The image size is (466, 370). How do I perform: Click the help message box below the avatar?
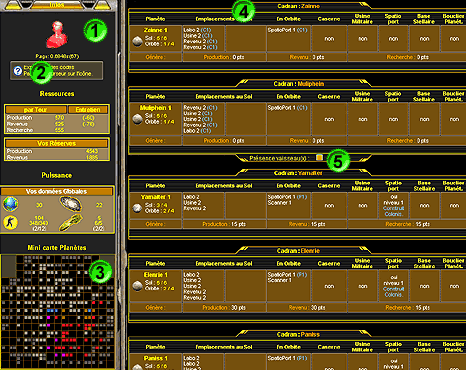(57, 70)
